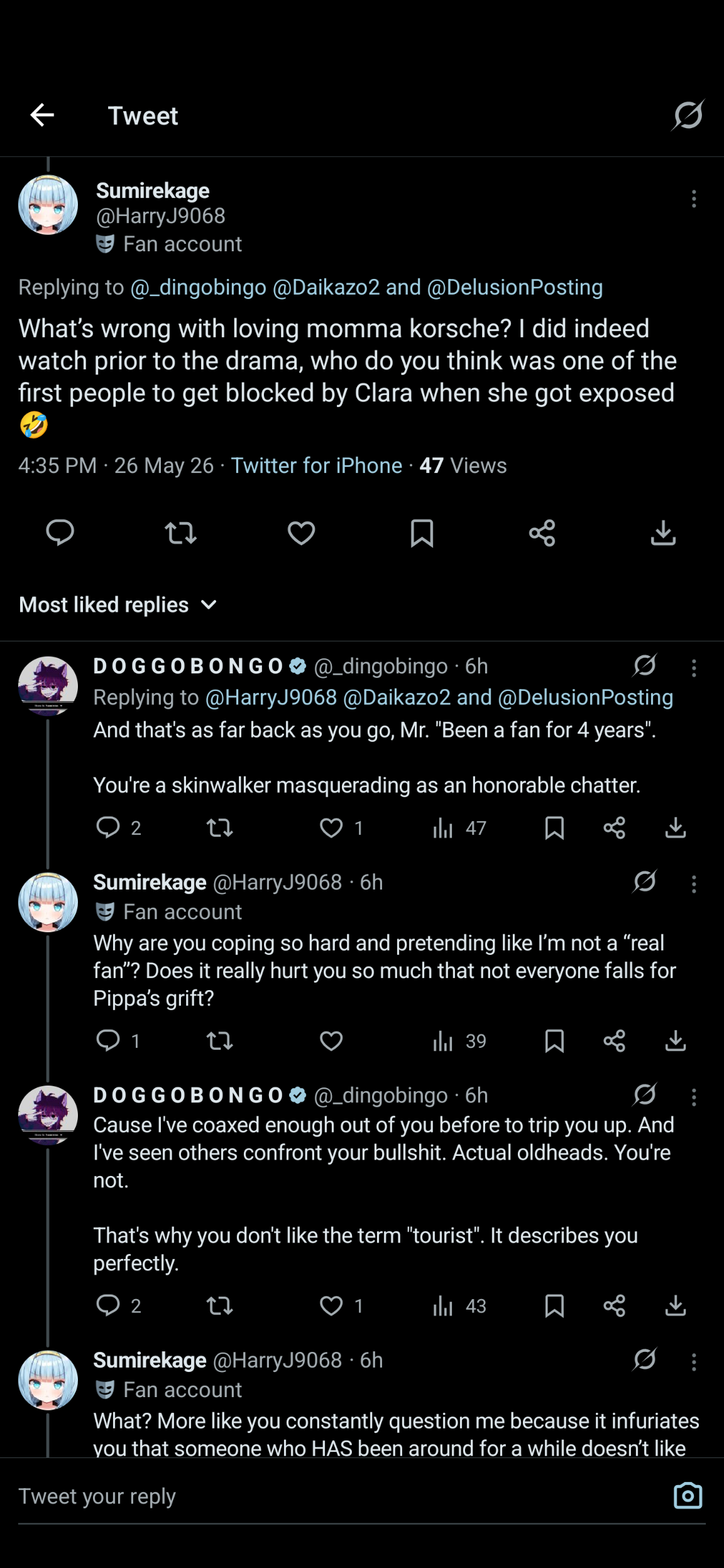The height and width of the screenshot is (1568, 724).
Task: Tap the Tweet header title
Action: [x=143, y=116]
